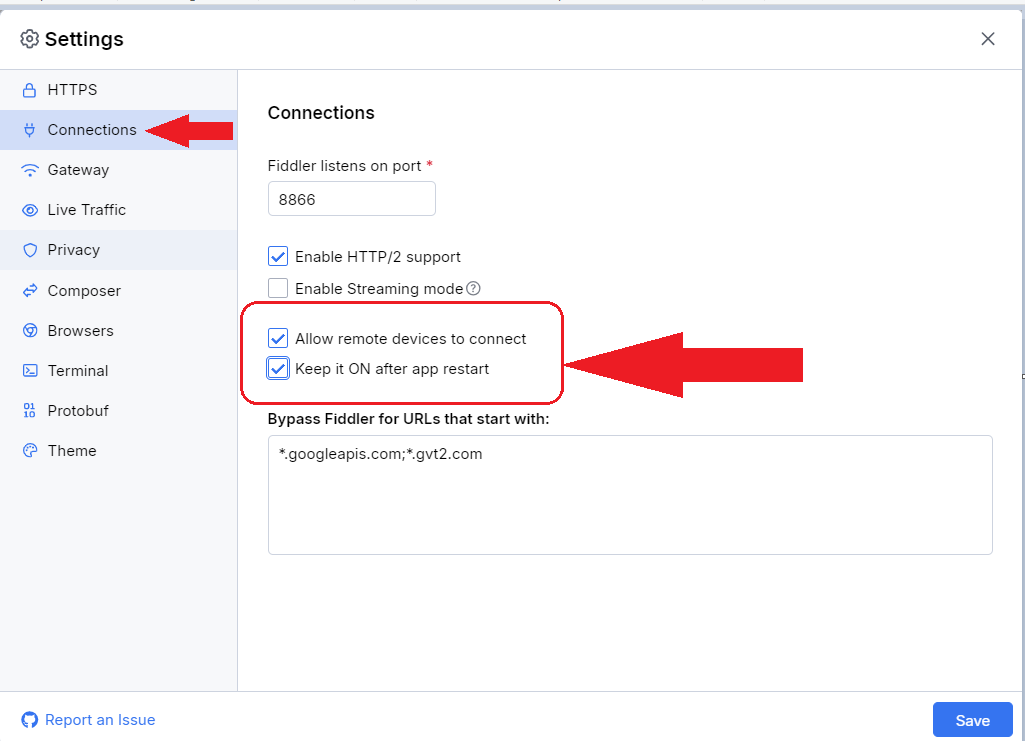Focus the Fiddler listening port field
Image resolution: width=1025 pixels, height=741 pixels.
click(351, 199)
